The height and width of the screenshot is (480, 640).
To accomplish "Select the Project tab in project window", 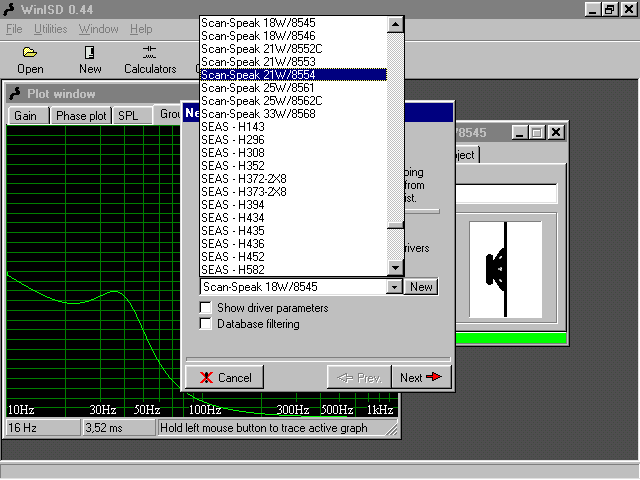I will click(467, 155).
